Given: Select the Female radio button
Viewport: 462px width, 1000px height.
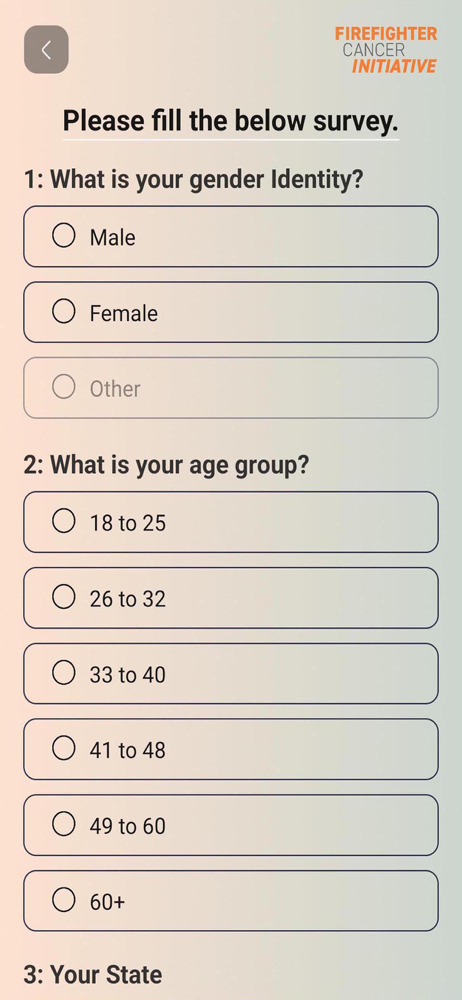Looking at the screenshot, I should (64, 311).
